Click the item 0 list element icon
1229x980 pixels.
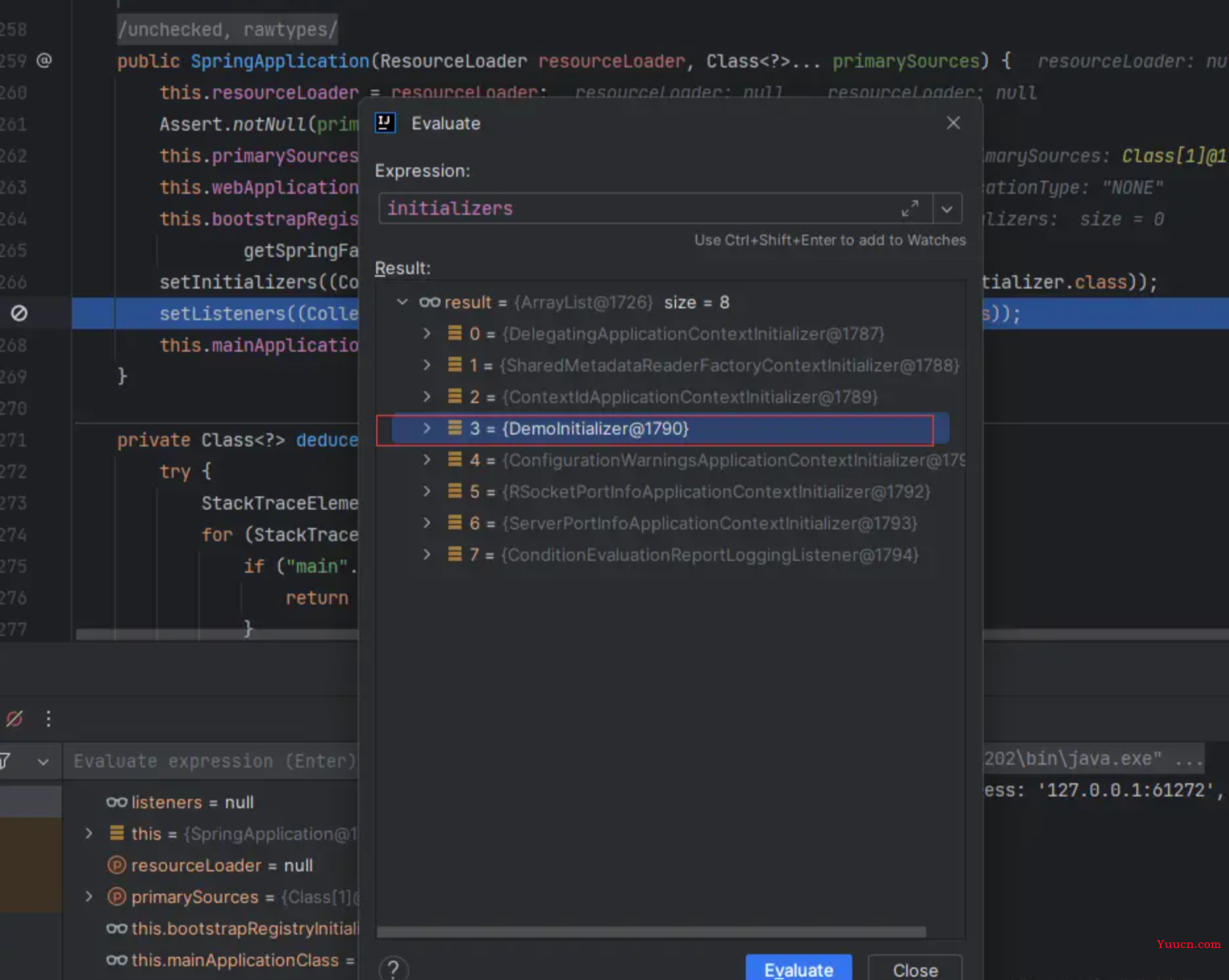tap(454, 333)
